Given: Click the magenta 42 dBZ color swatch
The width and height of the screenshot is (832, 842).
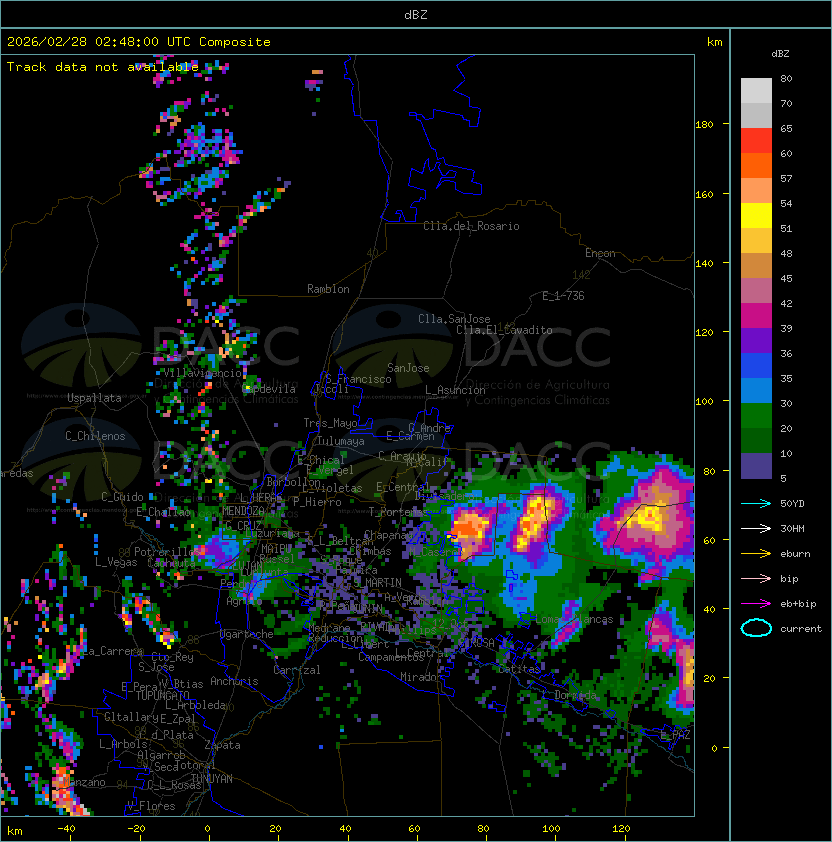Looking at the screenshot, I should pos(756,316).
